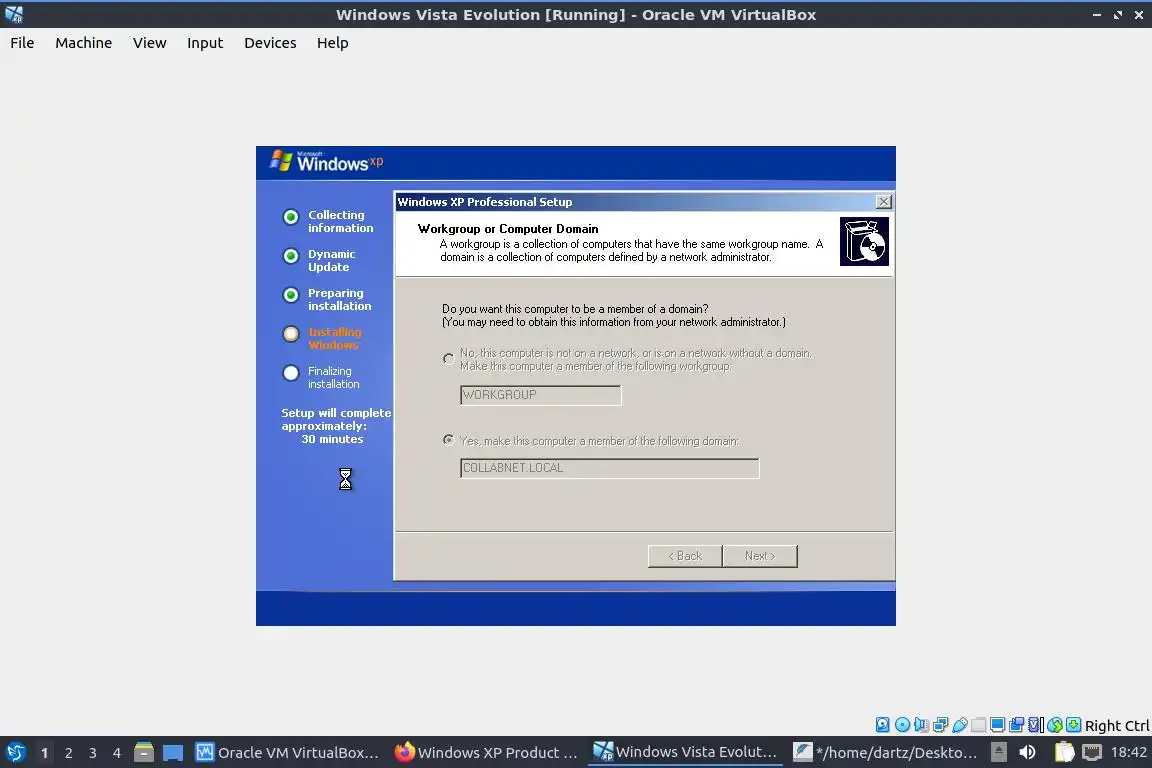Switch to Windows Vista Evolution taskbar window
This screenshot has height=768, width=1152.
coord(685,753)
